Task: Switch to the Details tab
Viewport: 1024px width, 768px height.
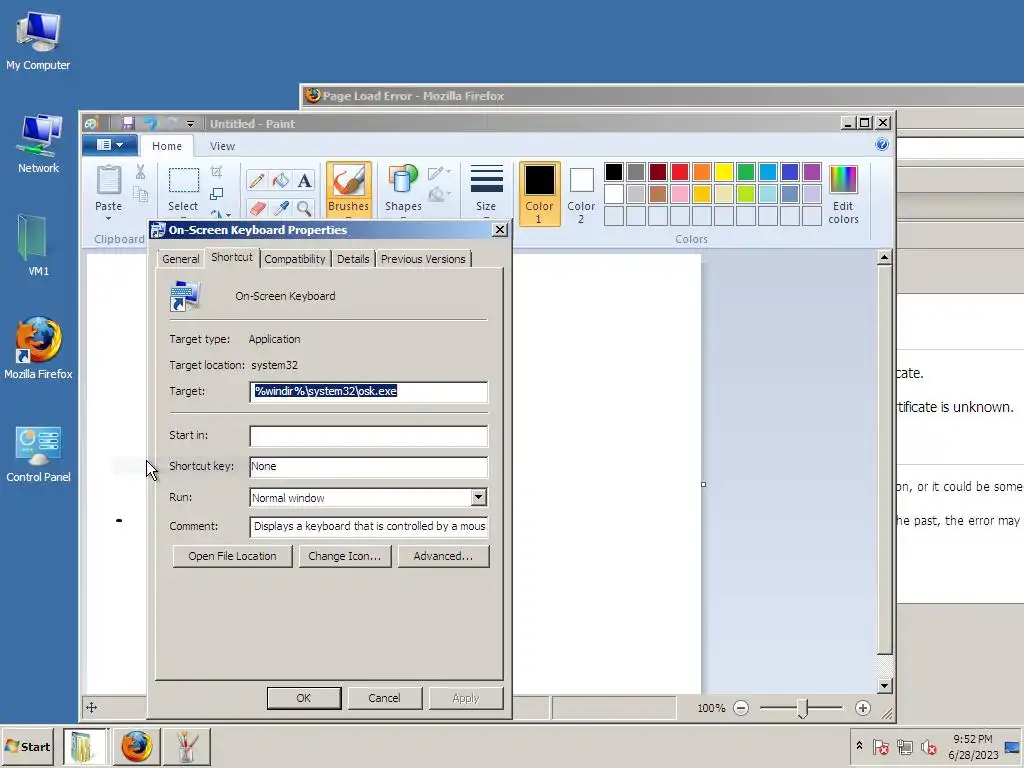Action: point(353,259)
